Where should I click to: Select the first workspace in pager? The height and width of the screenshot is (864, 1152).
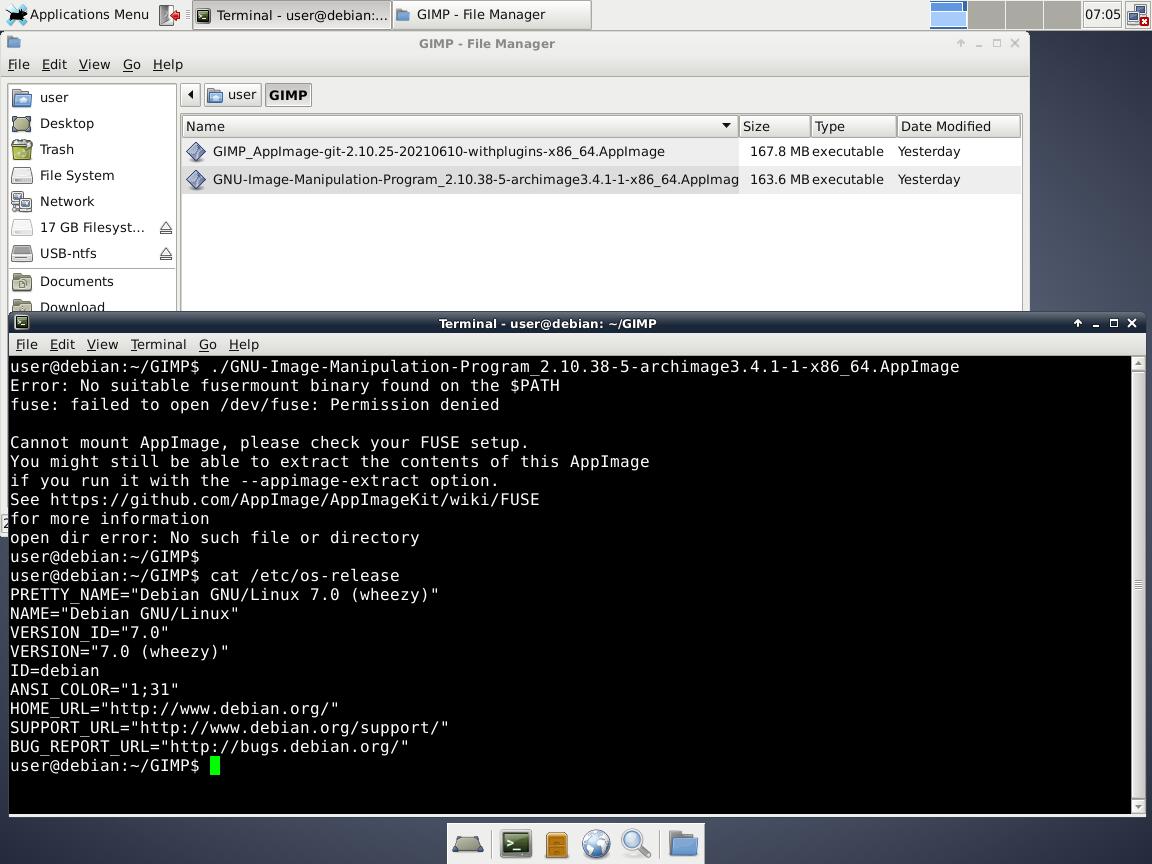(x=948, y=15)
